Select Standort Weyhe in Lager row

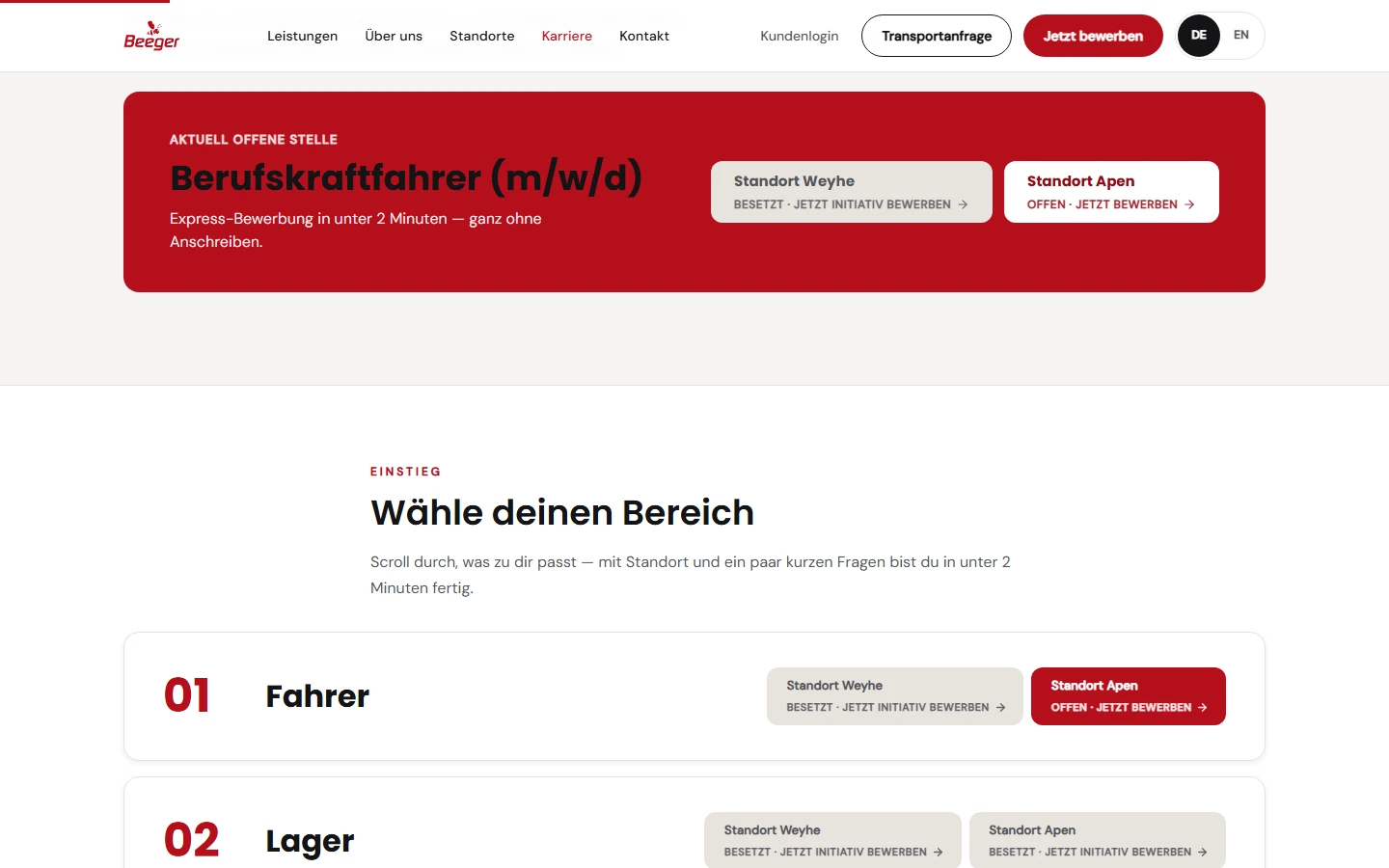point(832,840)
